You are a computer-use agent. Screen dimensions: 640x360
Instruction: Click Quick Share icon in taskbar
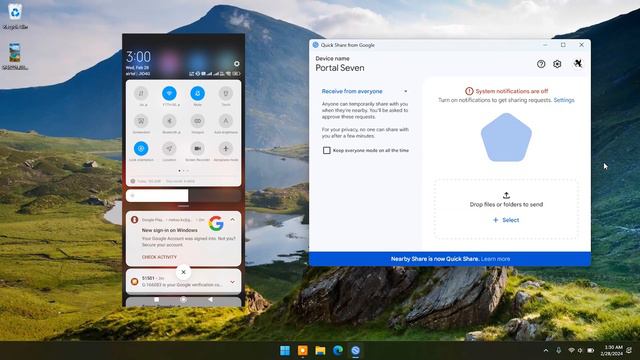(x=356, y=350)
